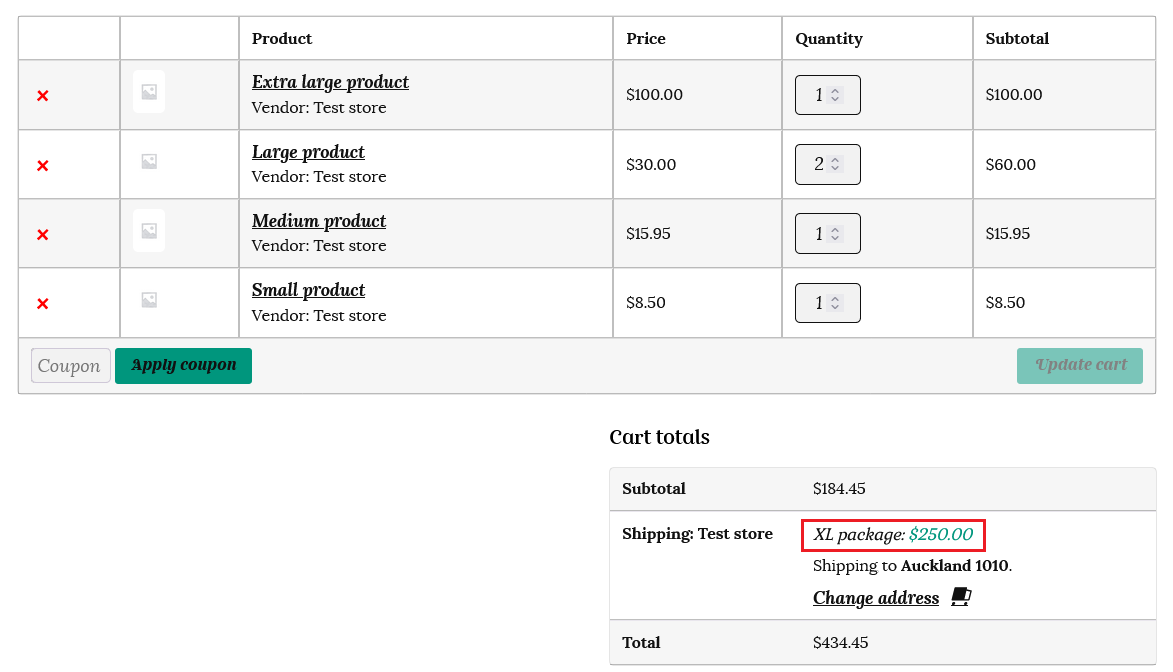
Task: Delete Medium product row via red X
Action: pos(43,235)
